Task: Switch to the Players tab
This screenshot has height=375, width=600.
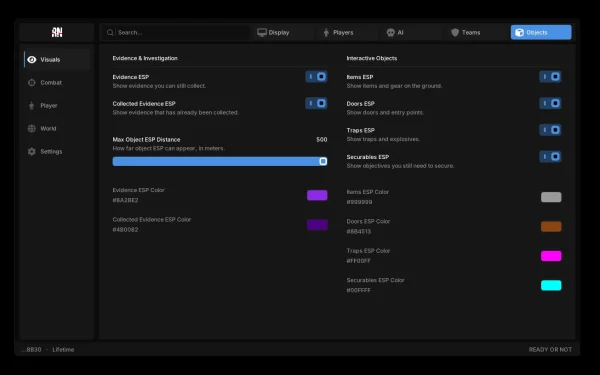Action: pyautogui.click(x=347, y=33)
